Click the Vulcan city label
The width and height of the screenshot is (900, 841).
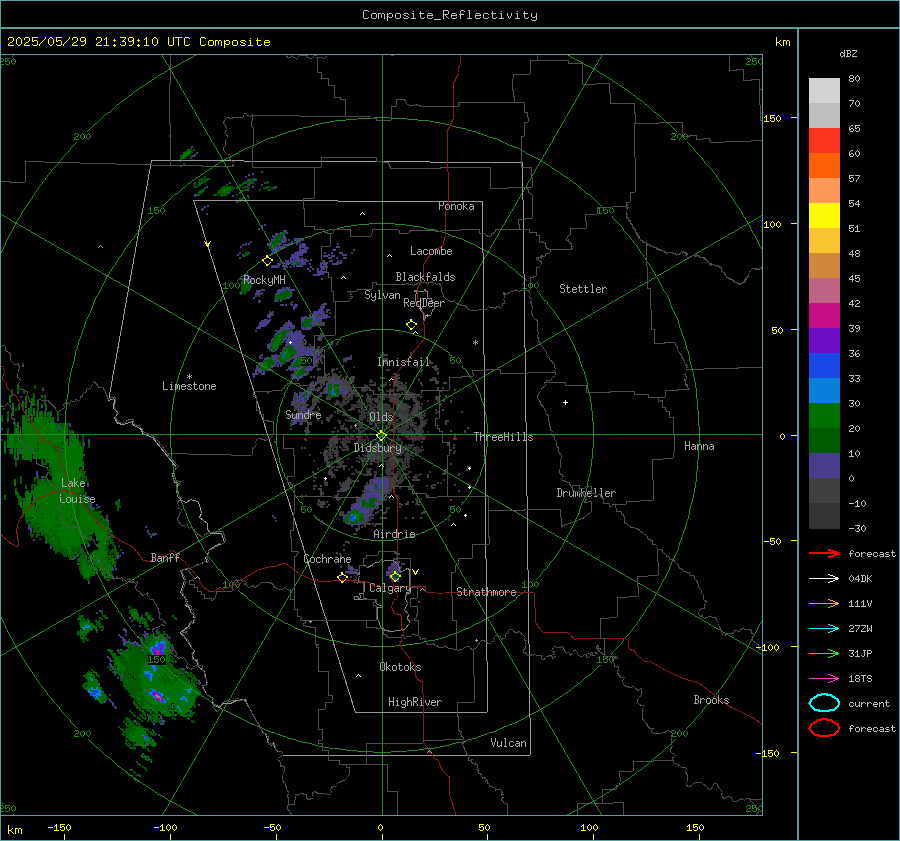coord(508,743)
